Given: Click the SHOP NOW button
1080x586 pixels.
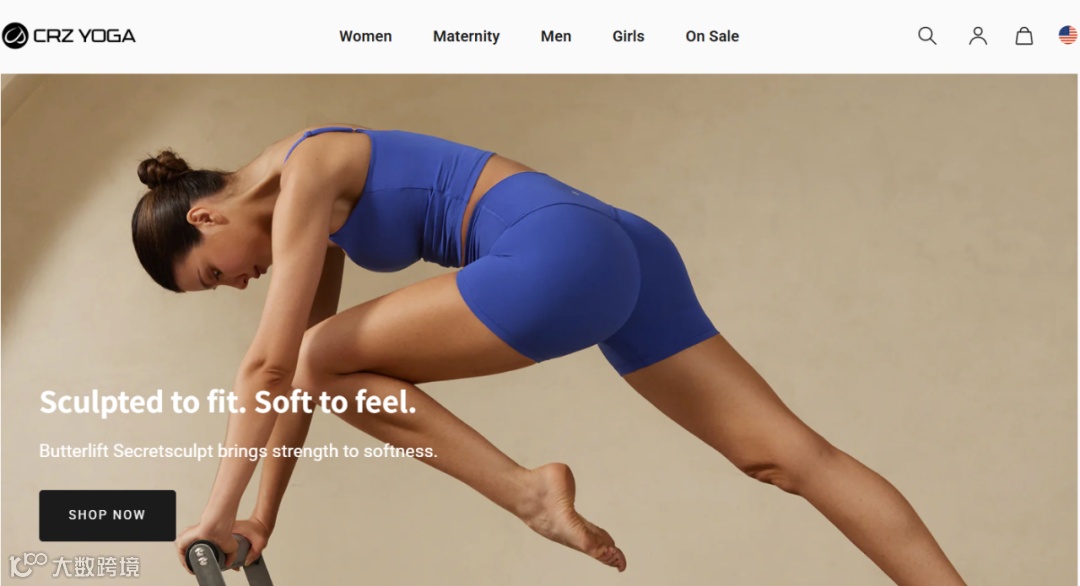Looking at the screenshot, I should (x=107, y=515).
